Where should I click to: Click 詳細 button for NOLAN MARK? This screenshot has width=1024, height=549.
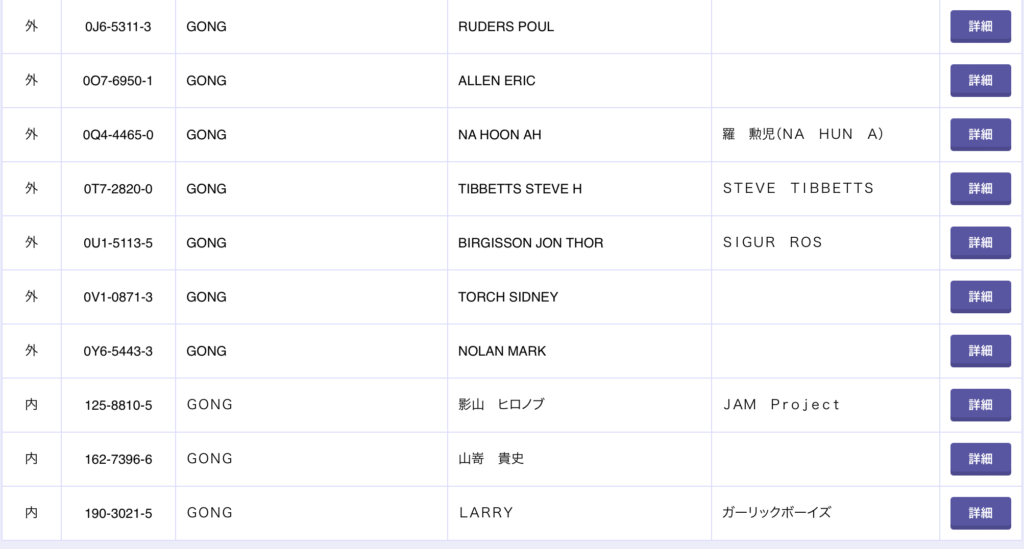coord(980,351)
